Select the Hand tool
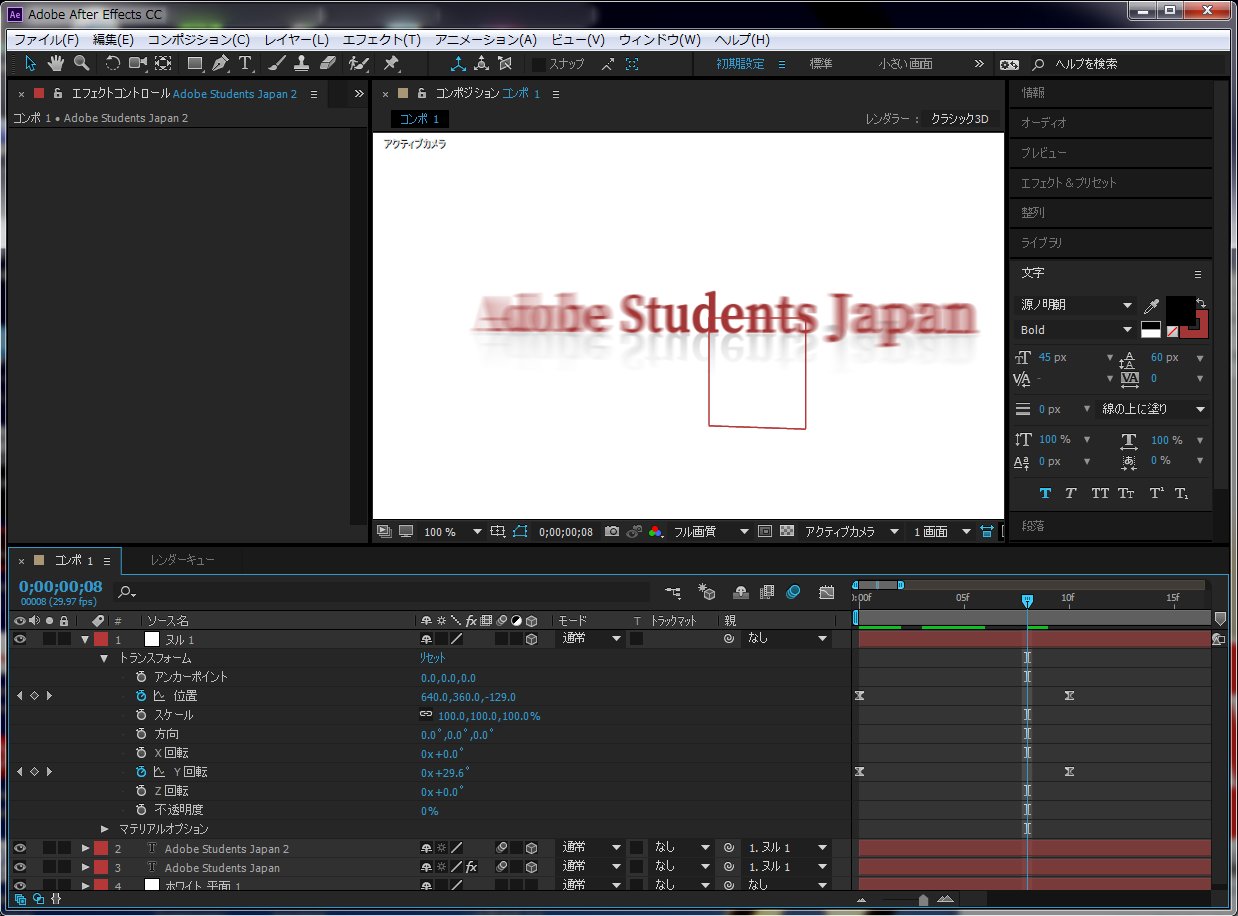 pos(55,63)
